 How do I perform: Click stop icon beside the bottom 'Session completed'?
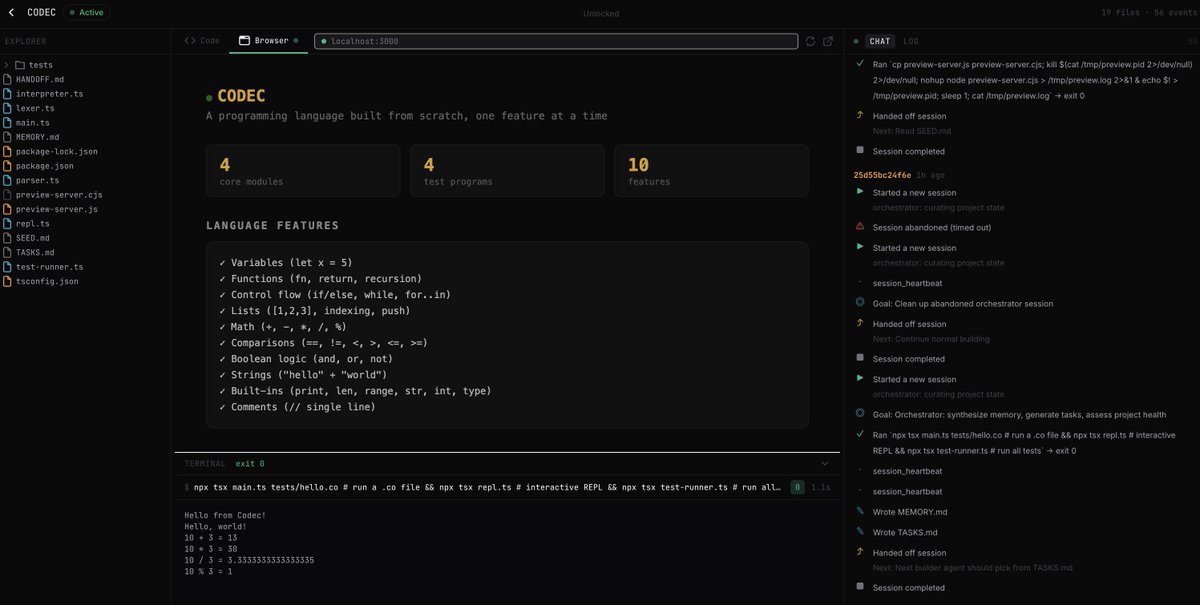tap(860, 587)
